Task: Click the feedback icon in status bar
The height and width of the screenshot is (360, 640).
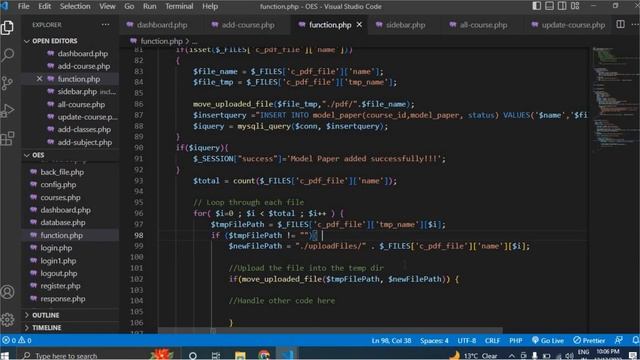Action: pyautogui.click(x=619, y=340)
